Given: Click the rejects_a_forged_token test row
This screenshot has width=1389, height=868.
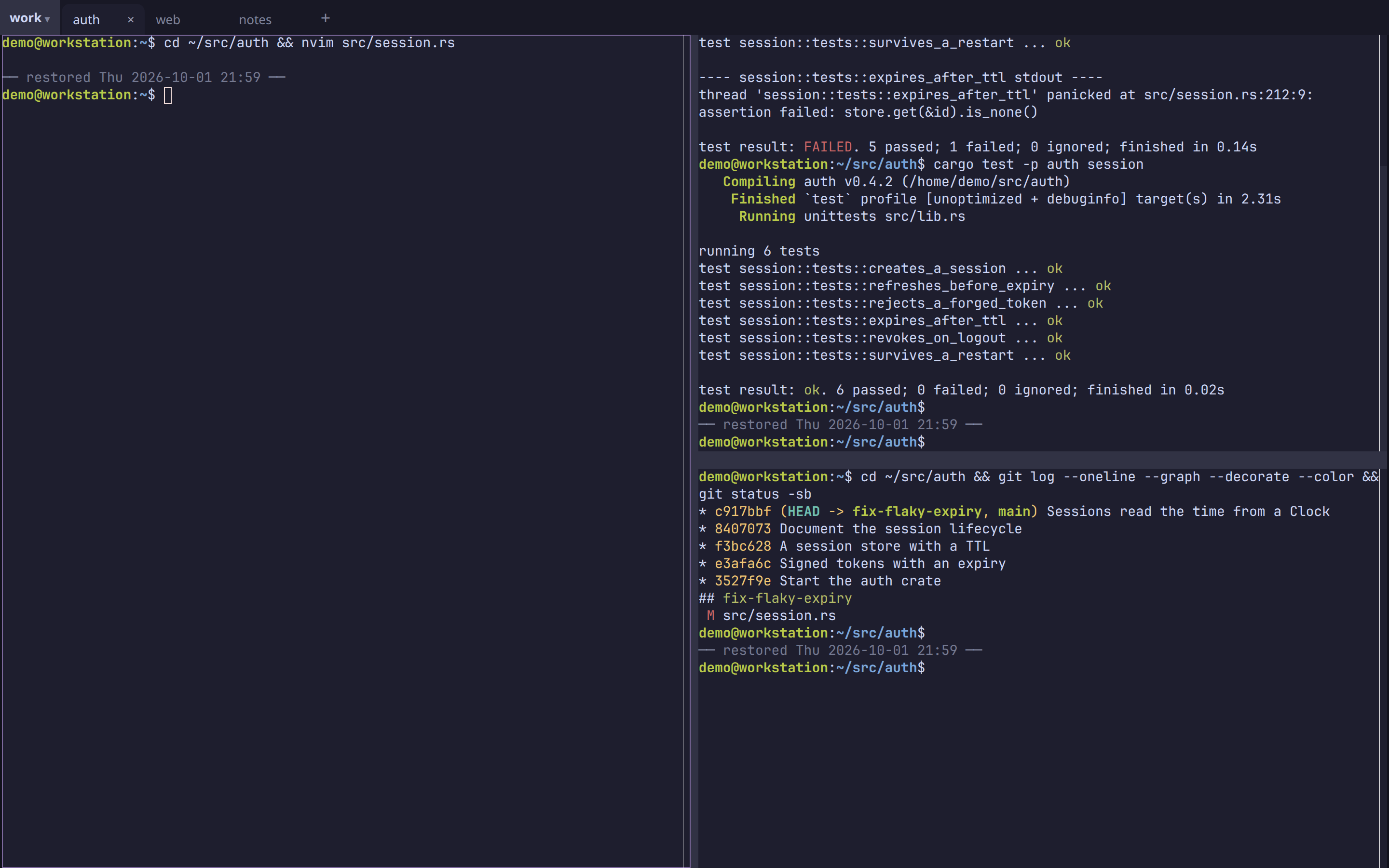Looking at the screenshot, I should pyautogui.click(x=900, y=303).
